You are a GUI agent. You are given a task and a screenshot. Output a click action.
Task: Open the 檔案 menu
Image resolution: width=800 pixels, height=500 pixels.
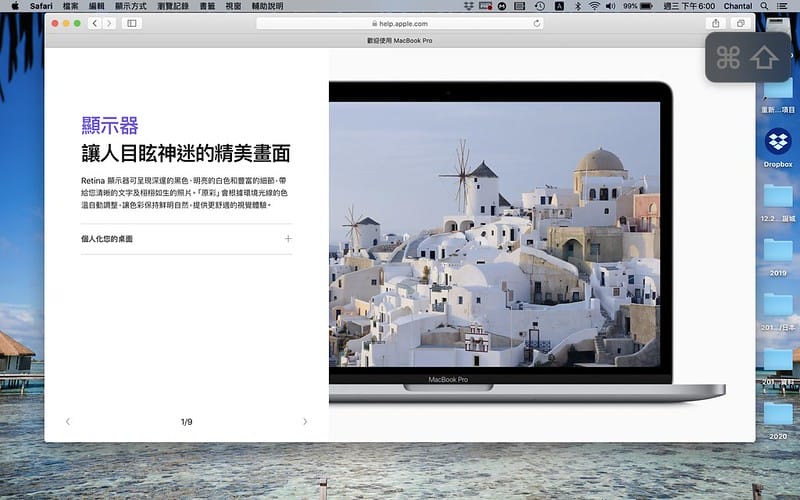coord(70,6)
